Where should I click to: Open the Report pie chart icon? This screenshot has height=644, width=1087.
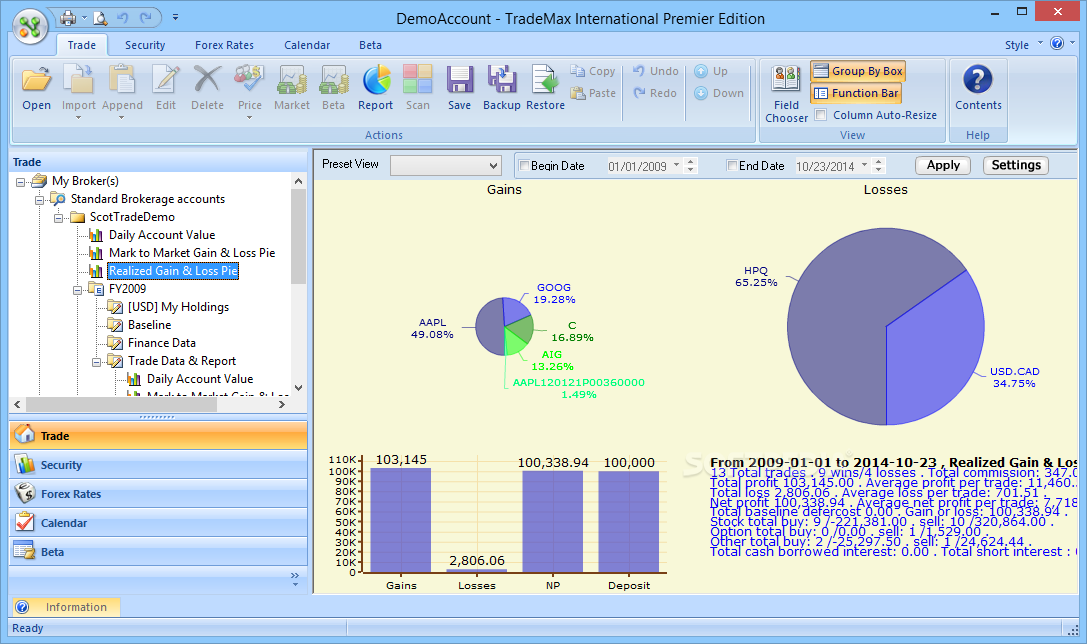pos(376,79)
